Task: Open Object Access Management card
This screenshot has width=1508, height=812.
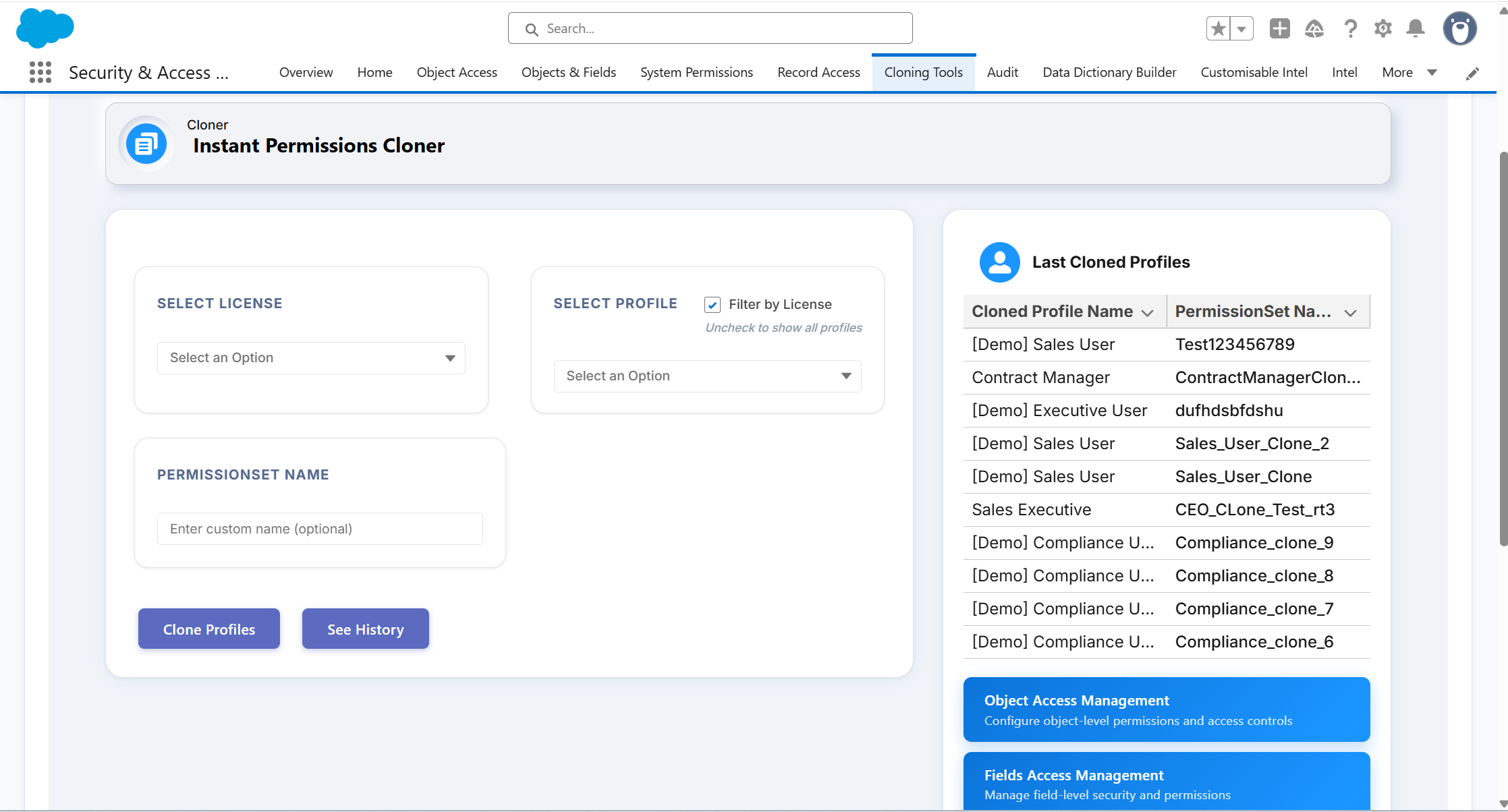Action: (1167, 709)
